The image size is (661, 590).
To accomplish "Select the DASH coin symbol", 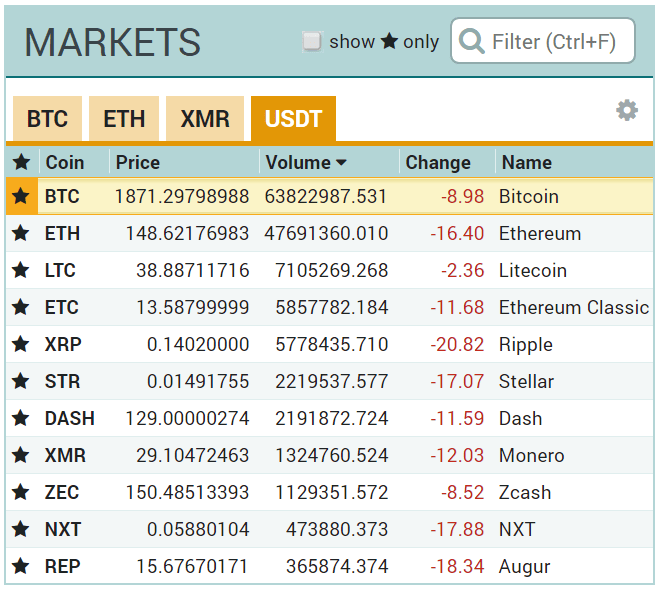I will point(70,418).
